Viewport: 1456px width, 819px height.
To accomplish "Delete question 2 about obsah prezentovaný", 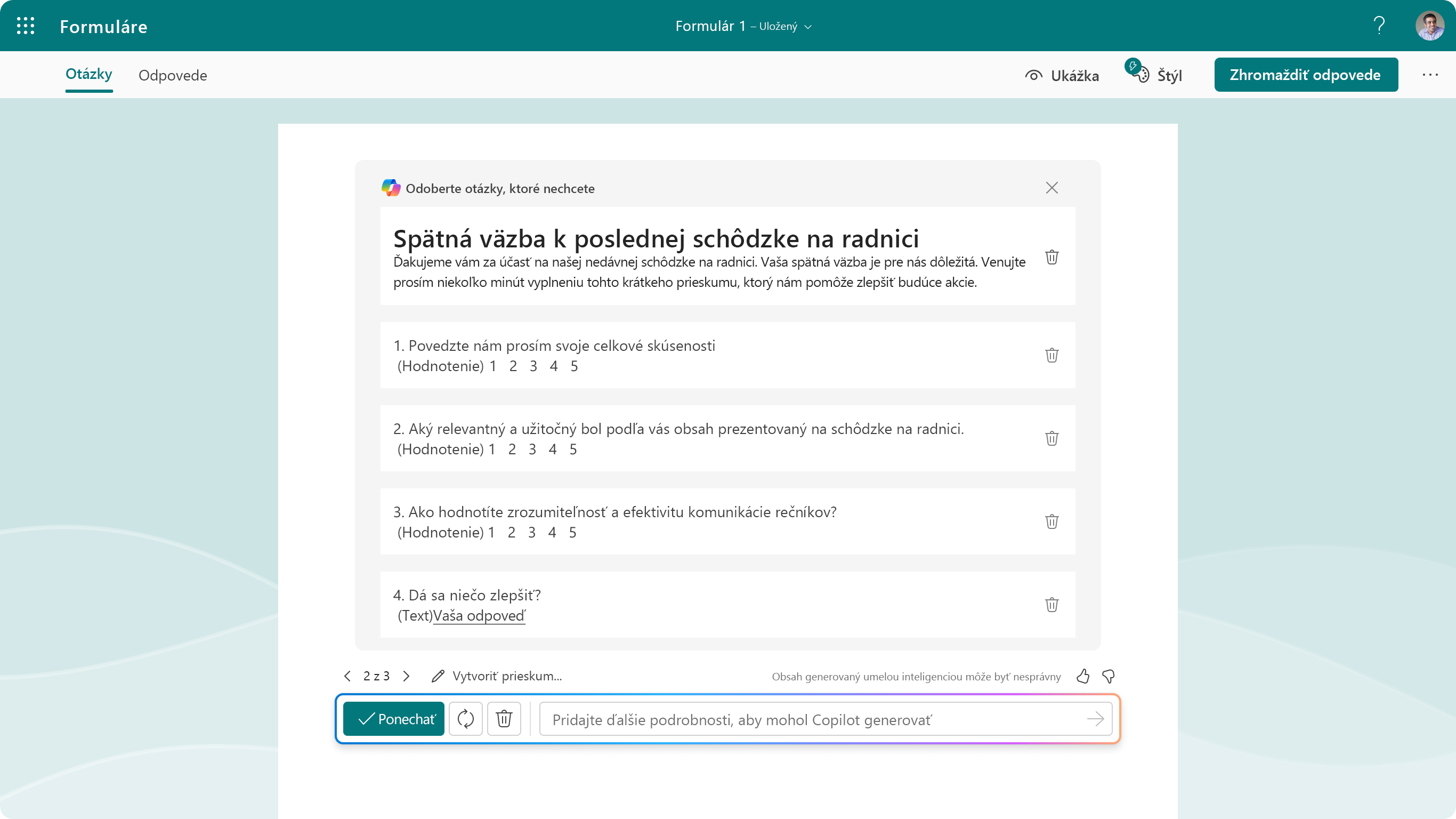I will coord(1052,438).
